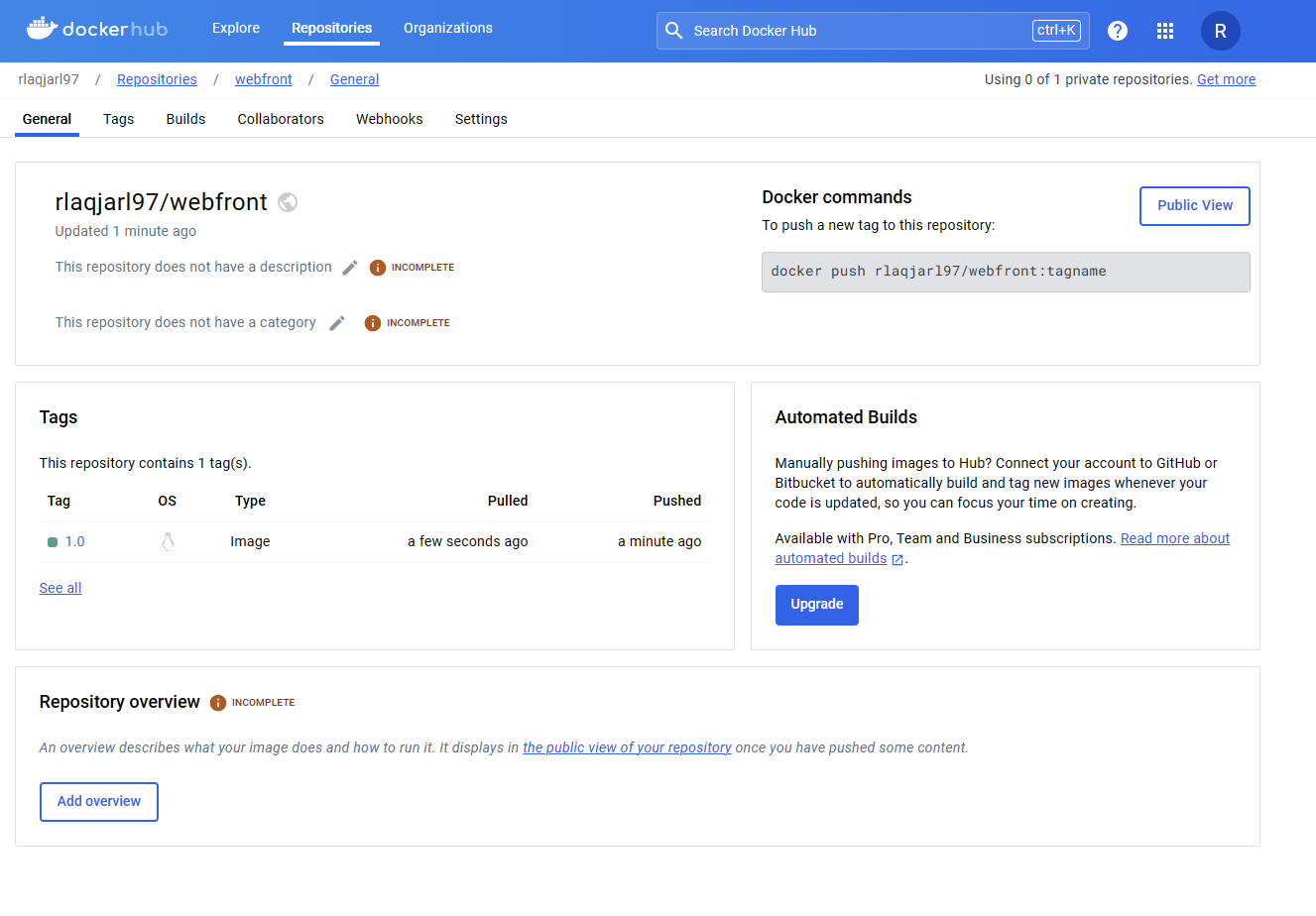Follow the webfront breadcrumb link
The image size is (1316, 916).
pos(264,79)
